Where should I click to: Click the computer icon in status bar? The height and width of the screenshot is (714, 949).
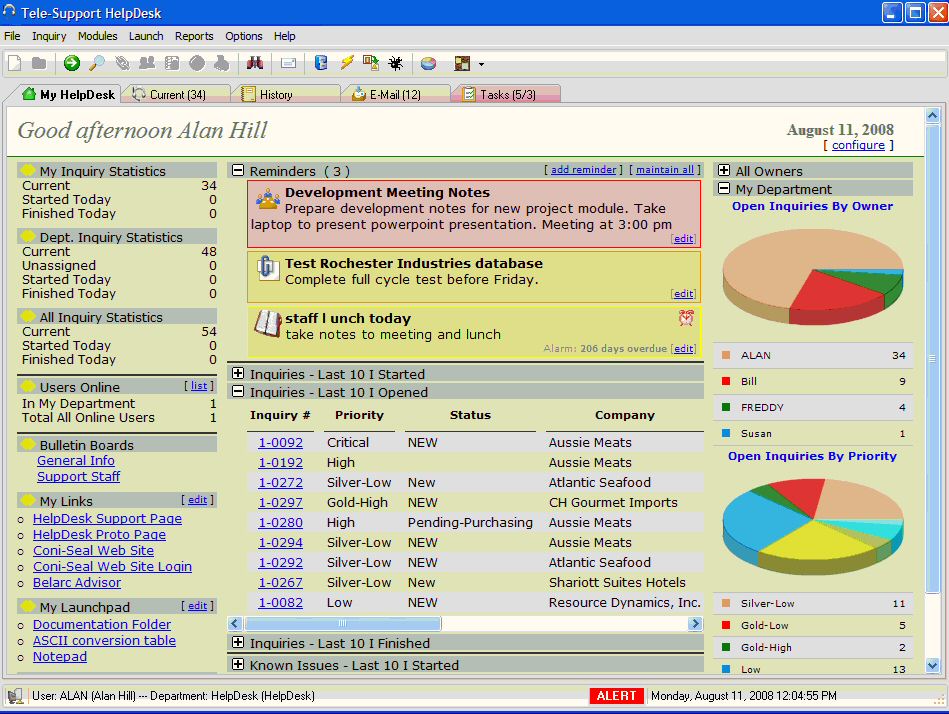[x=15, y=696]
